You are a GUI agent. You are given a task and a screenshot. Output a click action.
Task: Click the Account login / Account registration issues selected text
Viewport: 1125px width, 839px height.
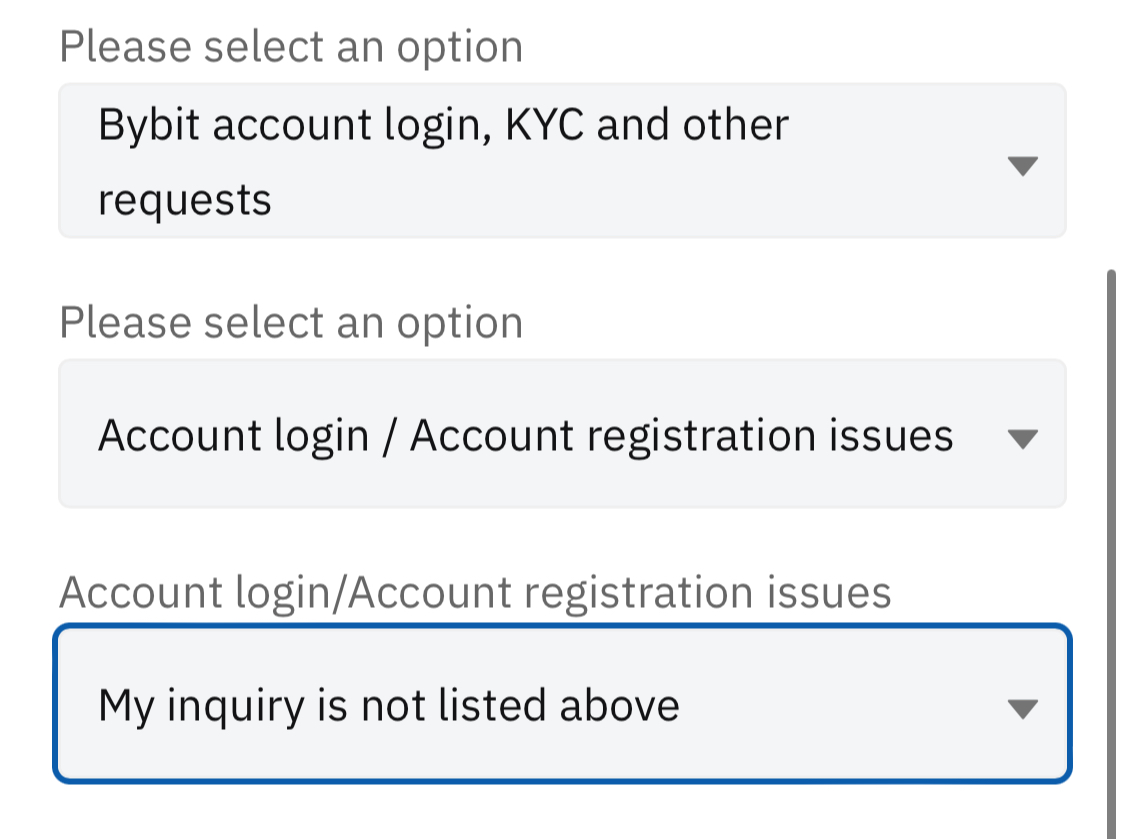point(525,436)
